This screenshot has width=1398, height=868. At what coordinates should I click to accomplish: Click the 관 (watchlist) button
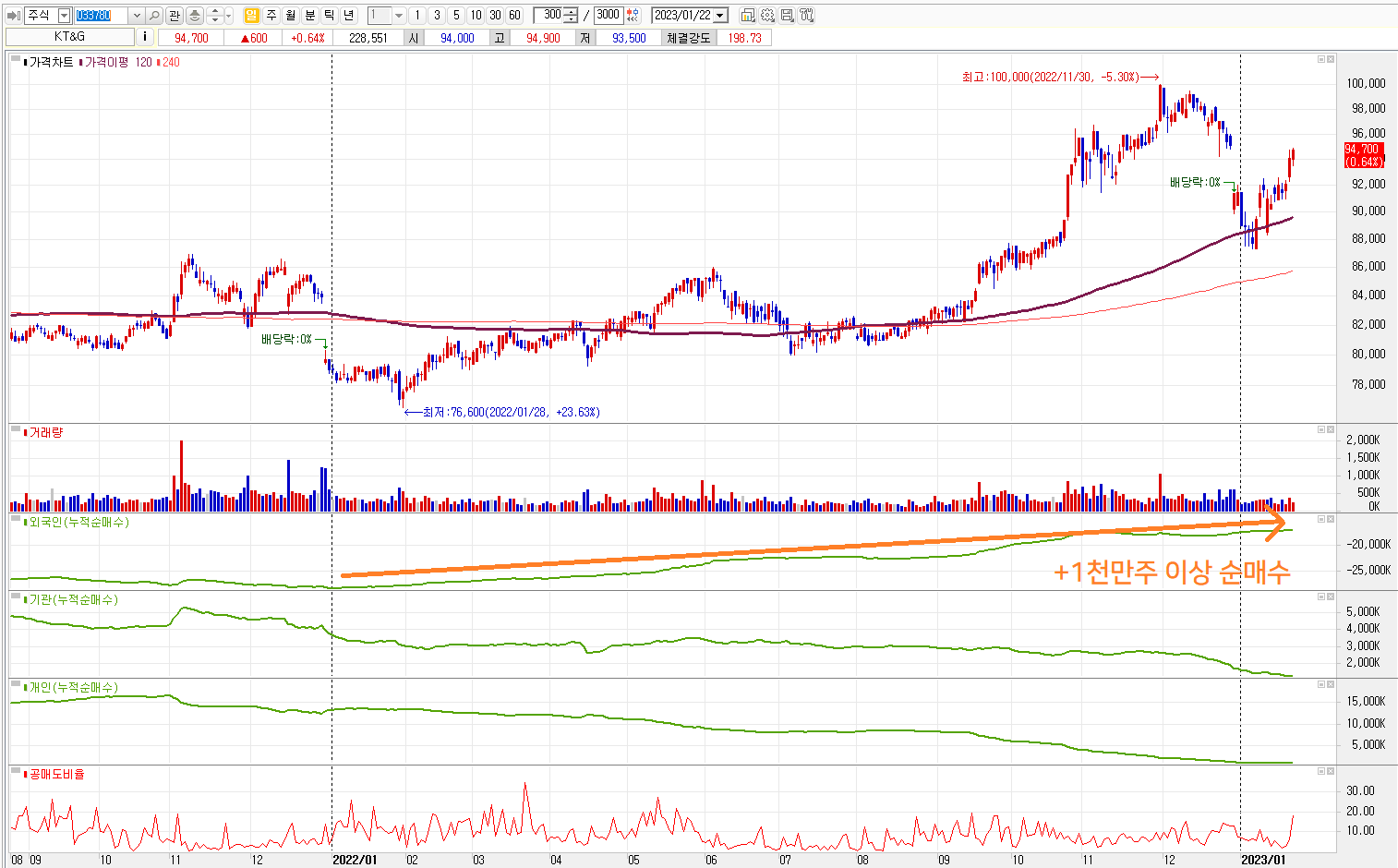pyautogui.click(x=175, y=16)
